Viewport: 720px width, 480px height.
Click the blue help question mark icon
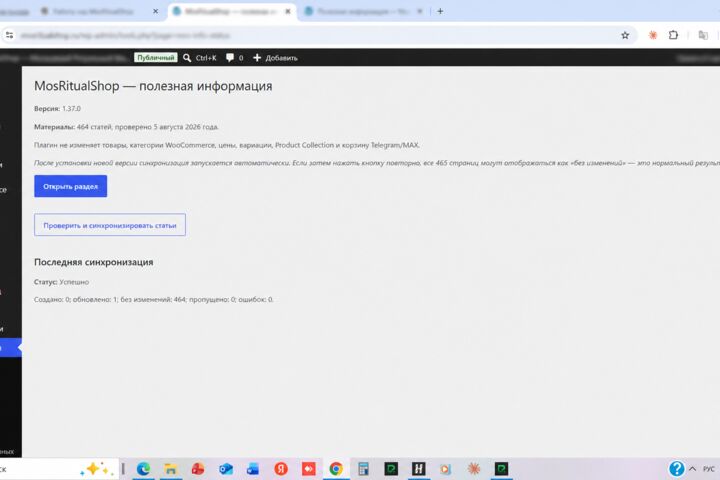click(676, 469)
